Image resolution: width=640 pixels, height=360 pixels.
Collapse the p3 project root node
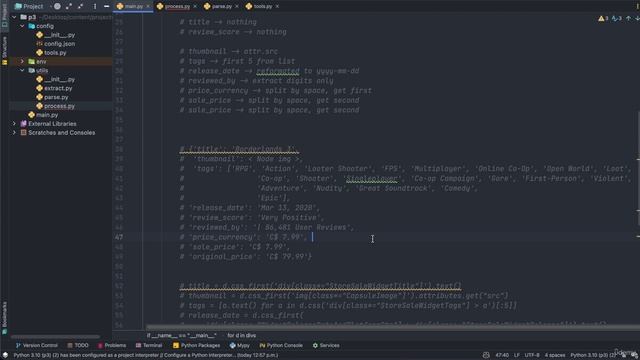coord(15,17)
